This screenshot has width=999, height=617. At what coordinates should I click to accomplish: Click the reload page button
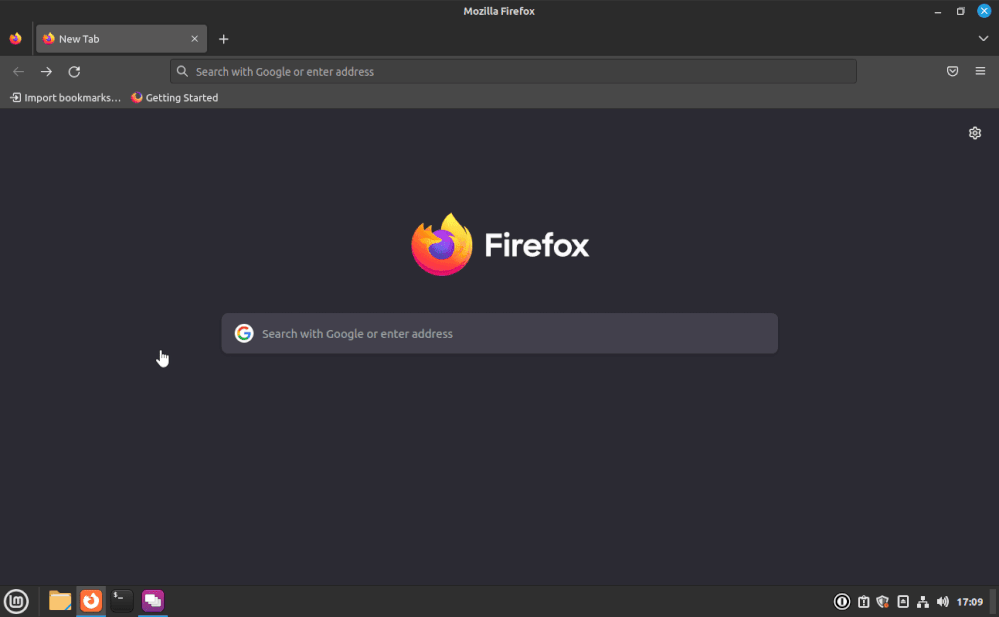[x=74, y=72]
